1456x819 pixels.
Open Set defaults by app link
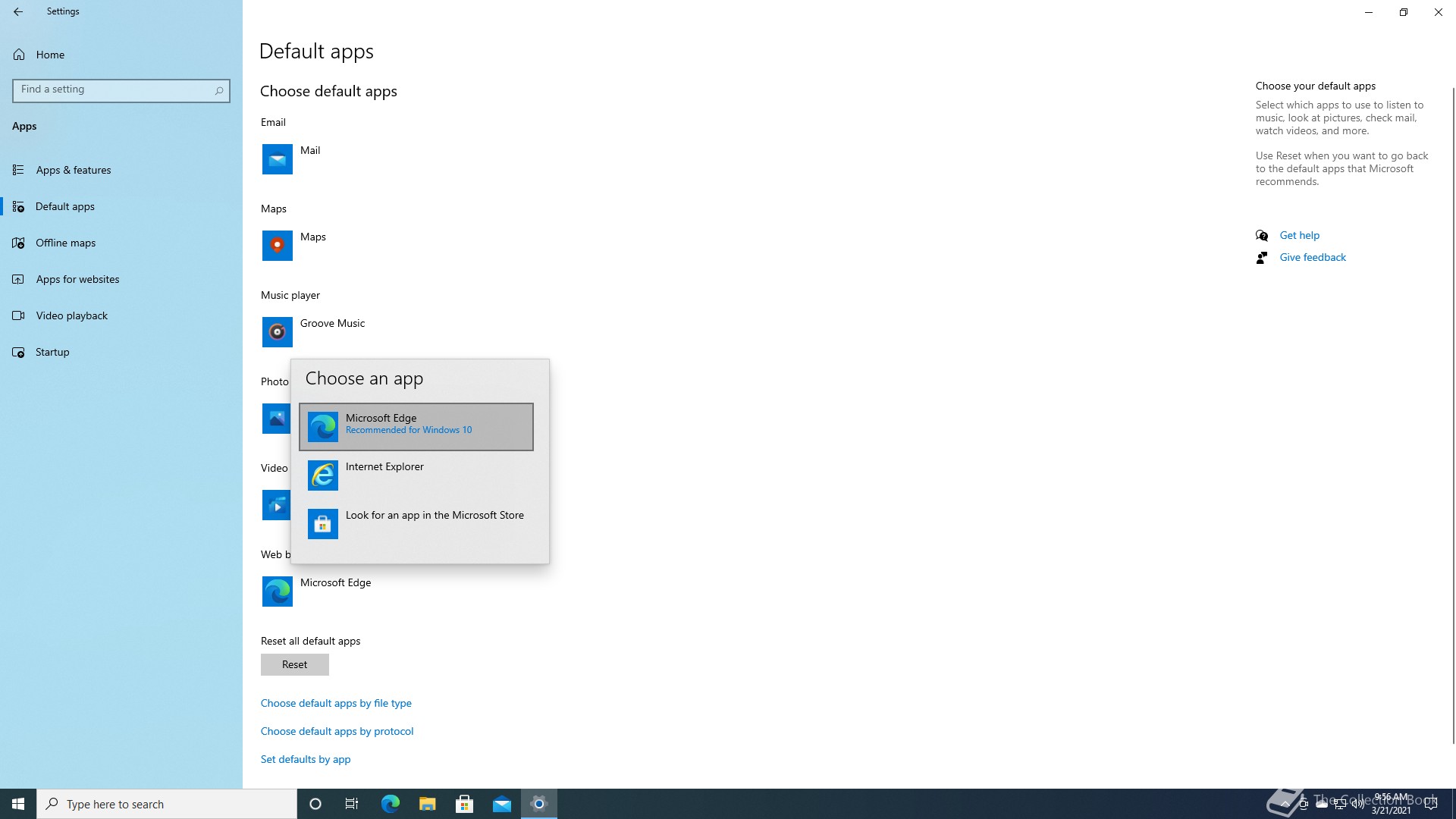coord(305,759)
